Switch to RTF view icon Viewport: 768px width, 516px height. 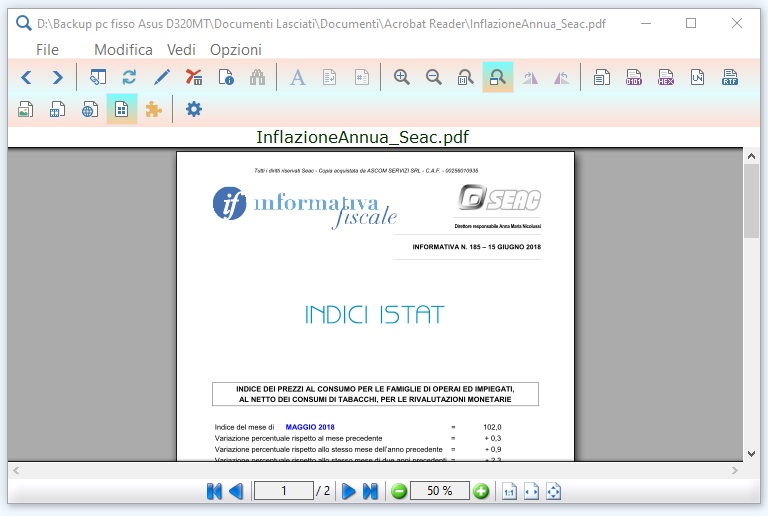pos(730,77)
